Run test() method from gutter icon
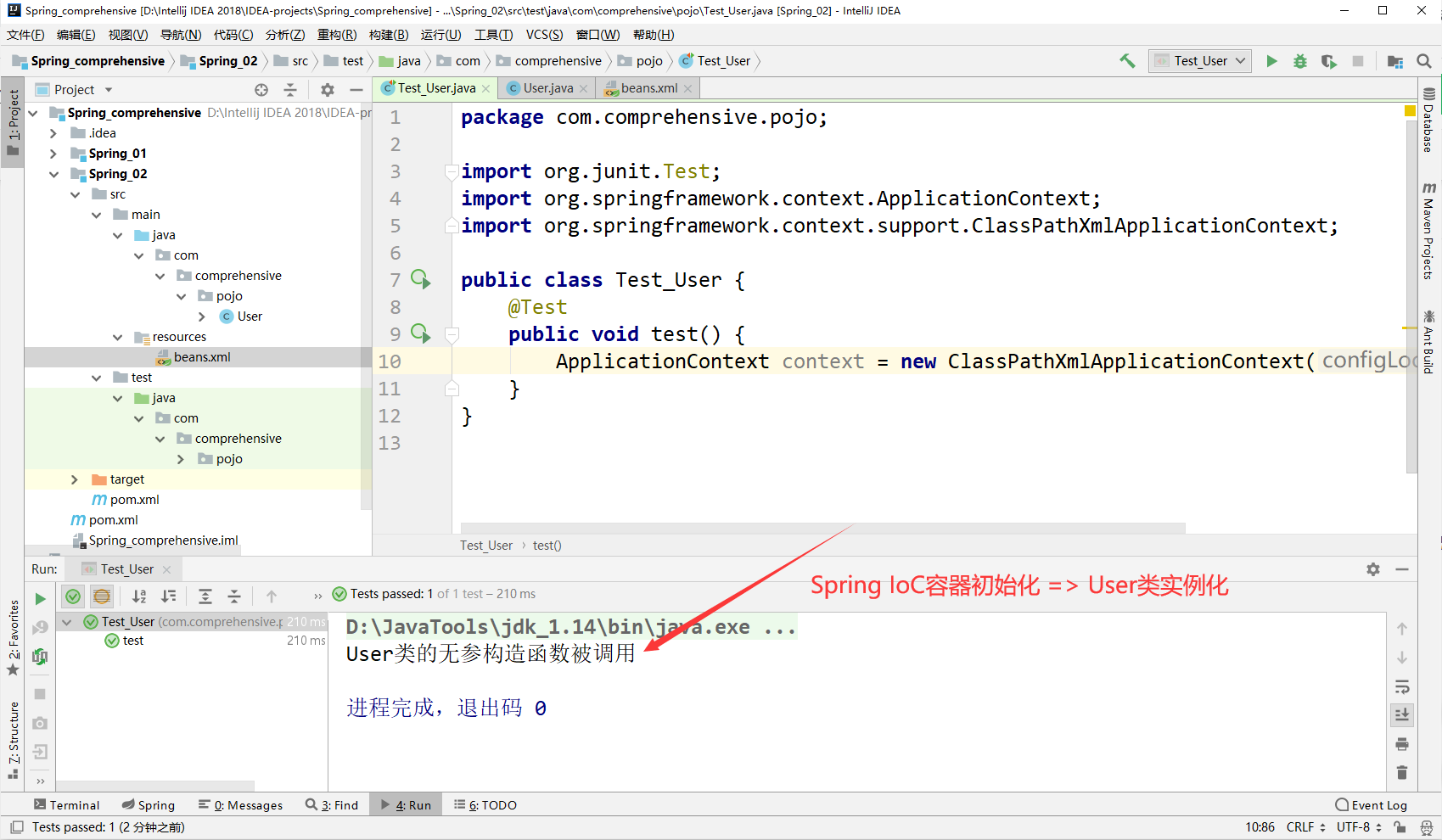Image resolution: width=1442 pixels, height=840 pixels. point(421,333)
